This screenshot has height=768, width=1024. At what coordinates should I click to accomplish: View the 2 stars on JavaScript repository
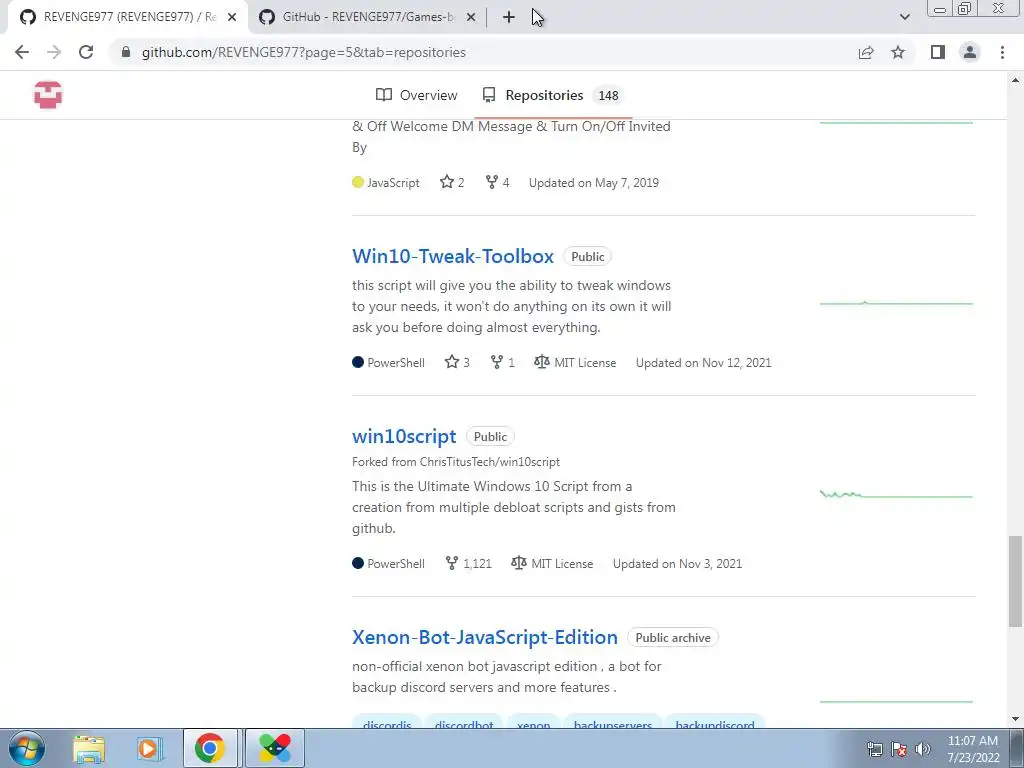point(452,182)
